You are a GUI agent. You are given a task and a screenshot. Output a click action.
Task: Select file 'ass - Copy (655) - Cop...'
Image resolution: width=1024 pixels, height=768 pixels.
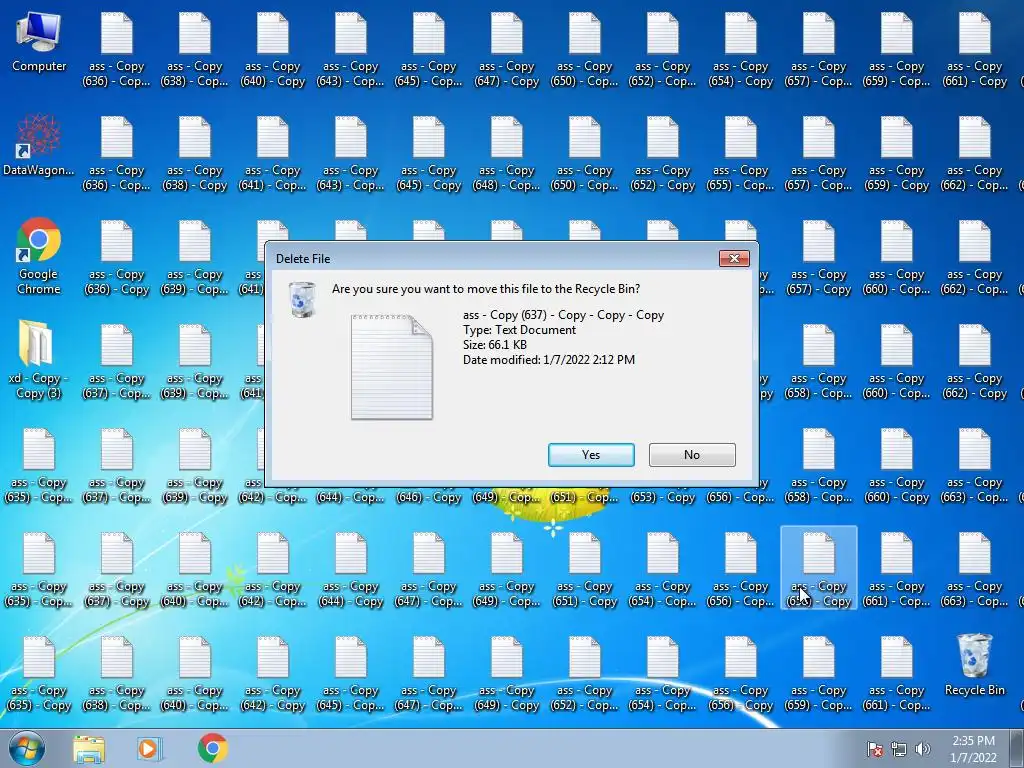coord(741,153)
